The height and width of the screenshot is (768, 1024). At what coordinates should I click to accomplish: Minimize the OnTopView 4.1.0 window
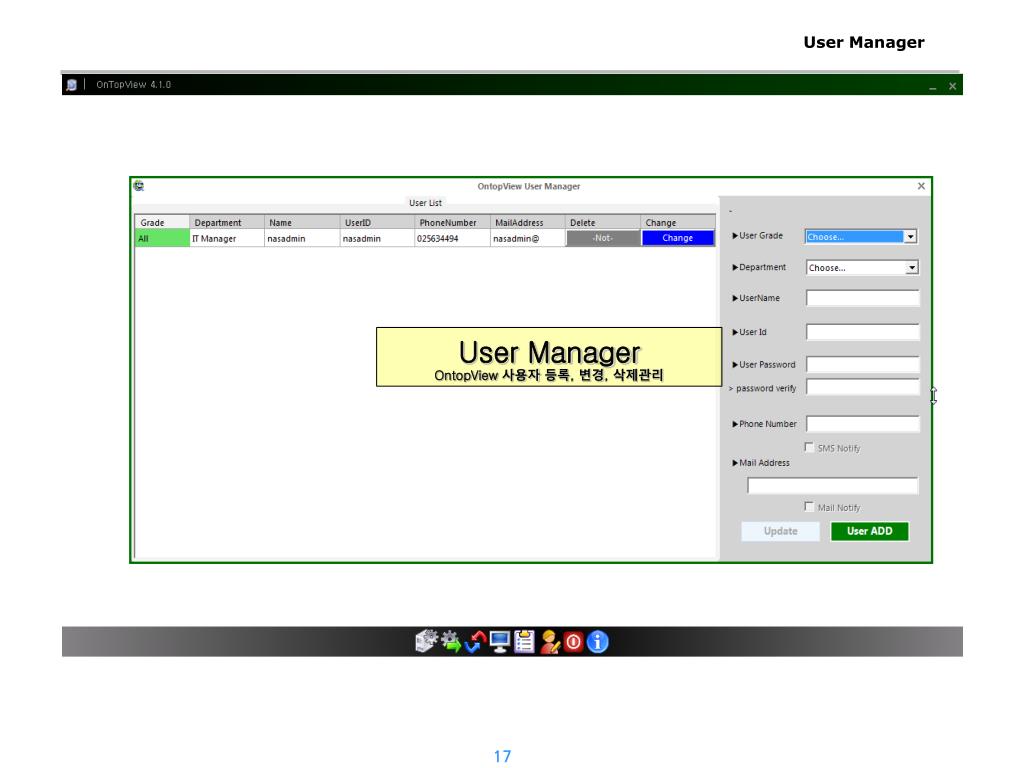tap(933, 86)
